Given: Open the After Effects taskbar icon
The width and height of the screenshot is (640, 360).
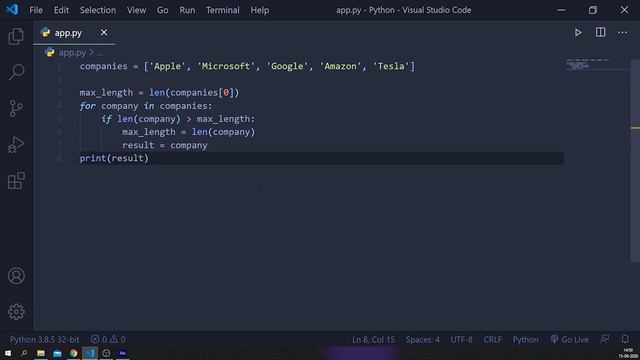Looking at the screenshot, I should tap(122, 353).
